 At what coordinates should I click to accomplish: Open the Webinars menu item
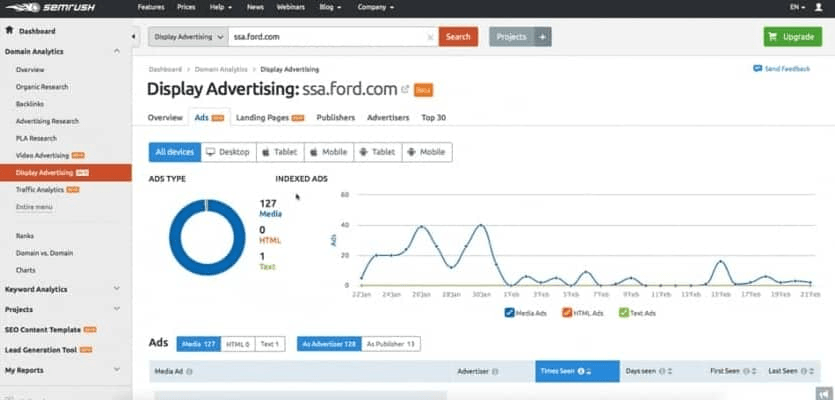291,7
